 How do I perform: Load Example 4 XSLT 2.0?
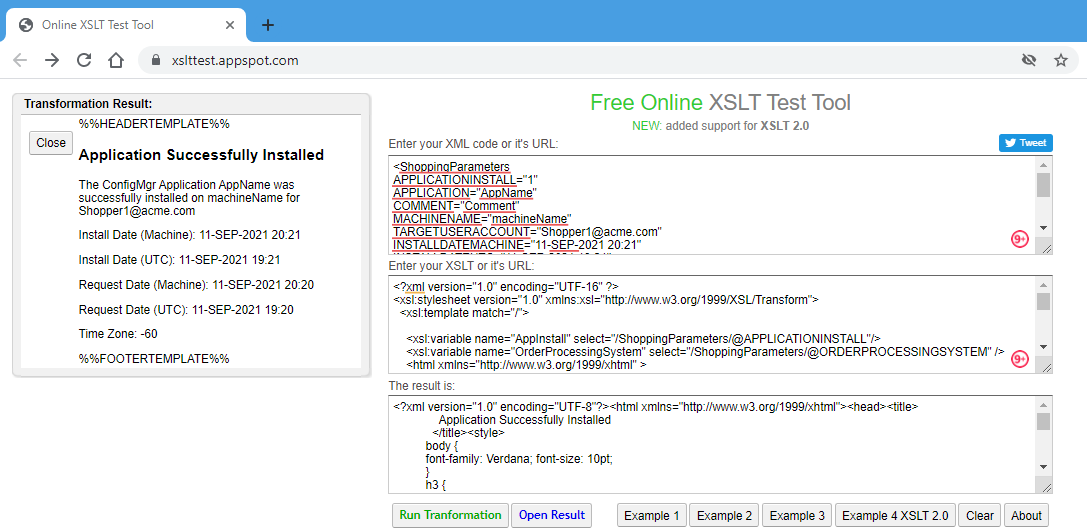895,515
